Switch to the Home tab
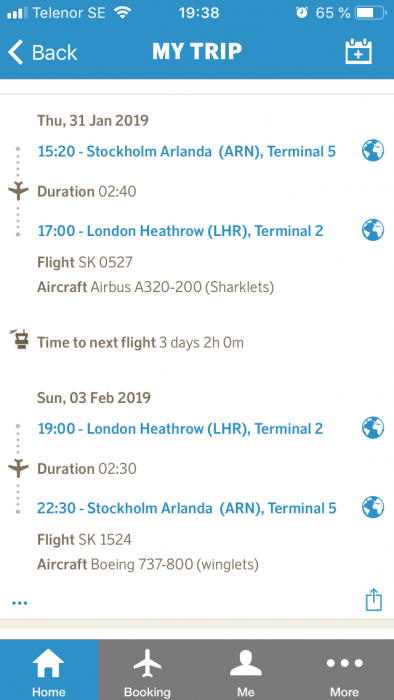394x700 pixels. 49,670
